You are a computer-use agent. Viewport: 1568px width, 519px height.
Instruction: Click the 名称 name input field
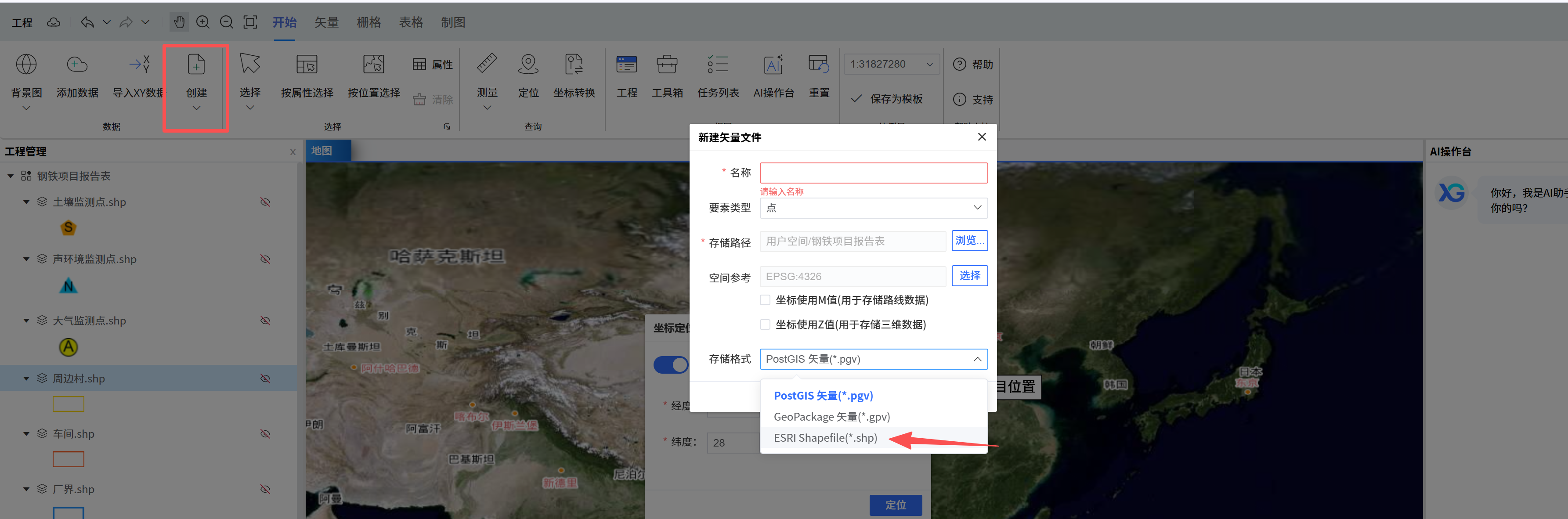873,173
